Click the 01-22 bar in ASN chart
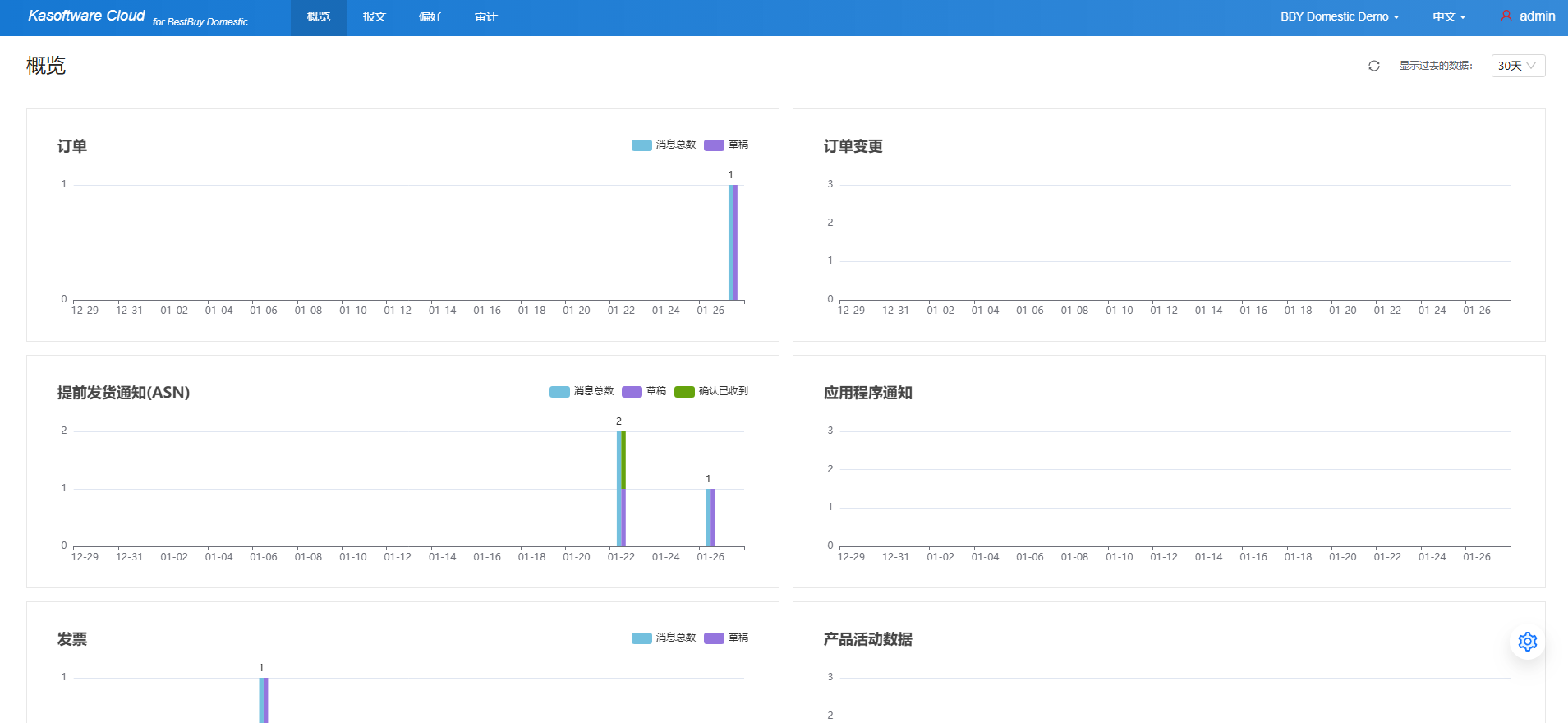This screenshot has height=723, width=1568. 621,489
